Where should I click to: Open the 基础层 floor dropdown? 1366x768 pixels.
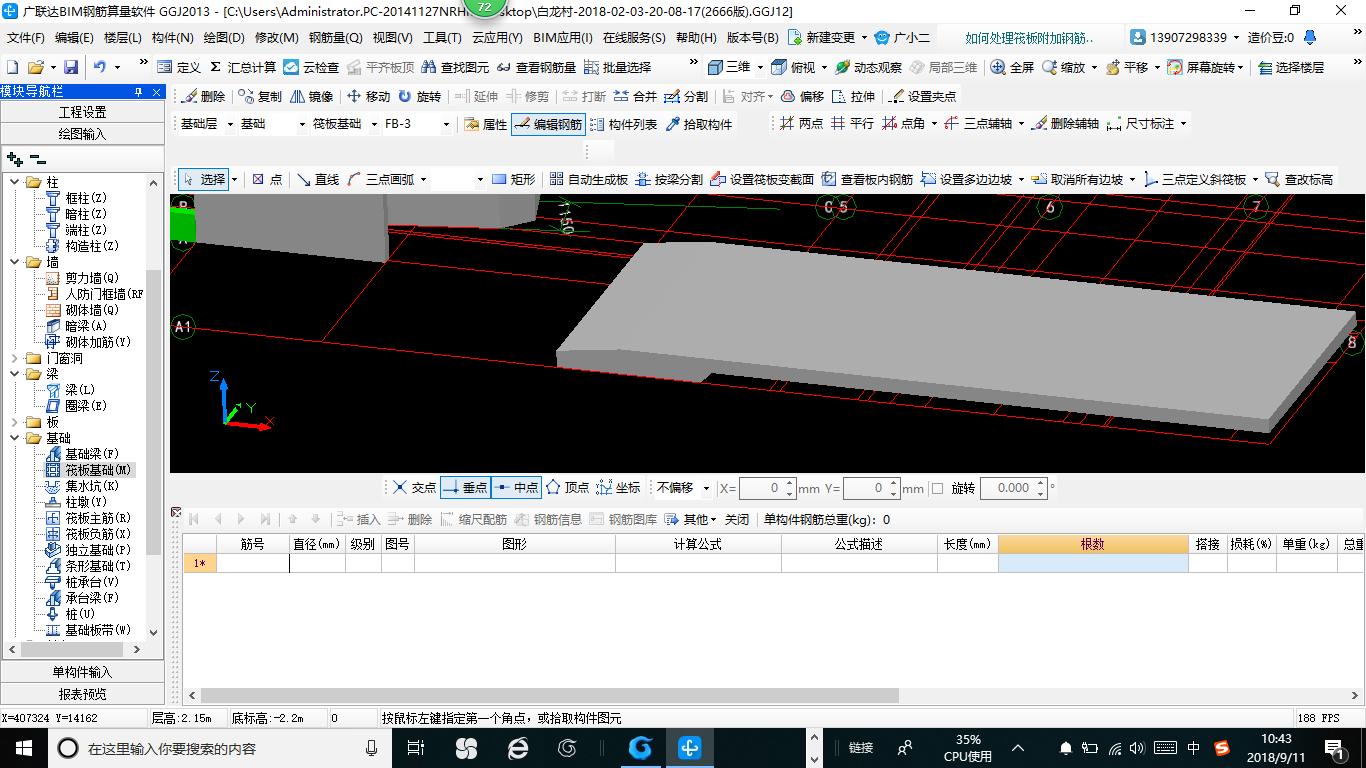[231, 124]
